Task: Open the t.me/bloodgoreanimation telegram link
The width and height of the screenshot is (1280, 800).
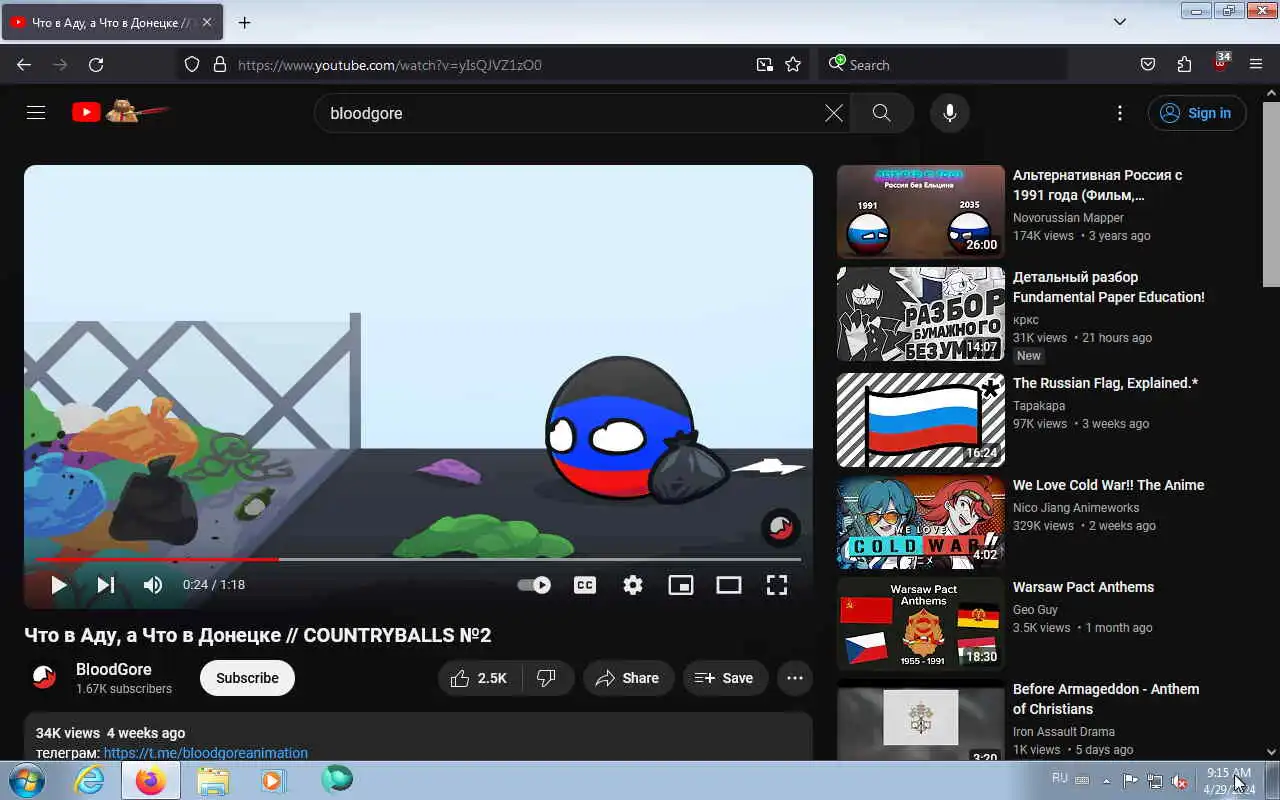Action: tap(205, 753)
